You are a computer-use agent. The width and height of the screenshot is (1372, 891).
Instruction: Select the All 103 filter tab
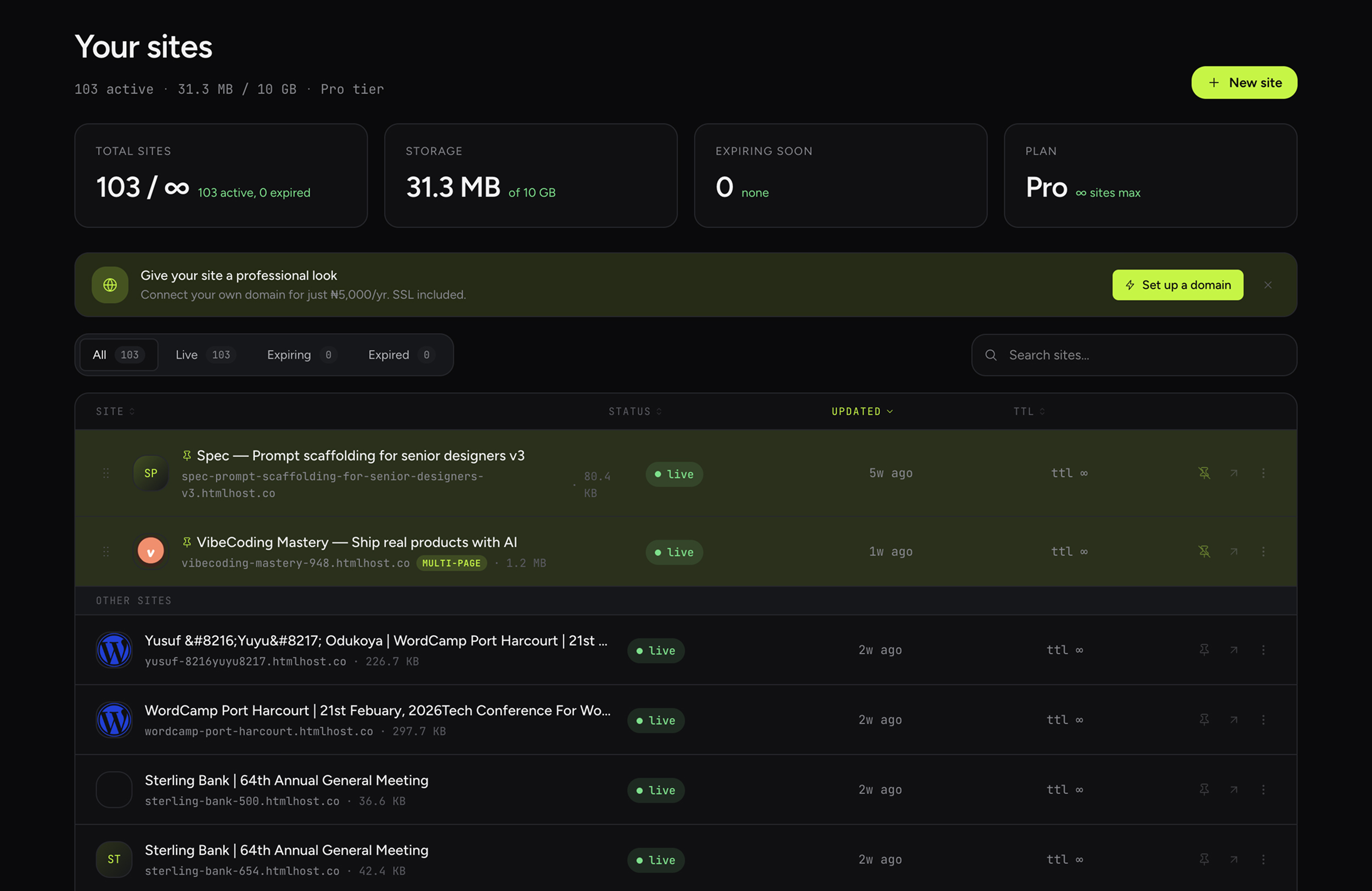(119, 355)
